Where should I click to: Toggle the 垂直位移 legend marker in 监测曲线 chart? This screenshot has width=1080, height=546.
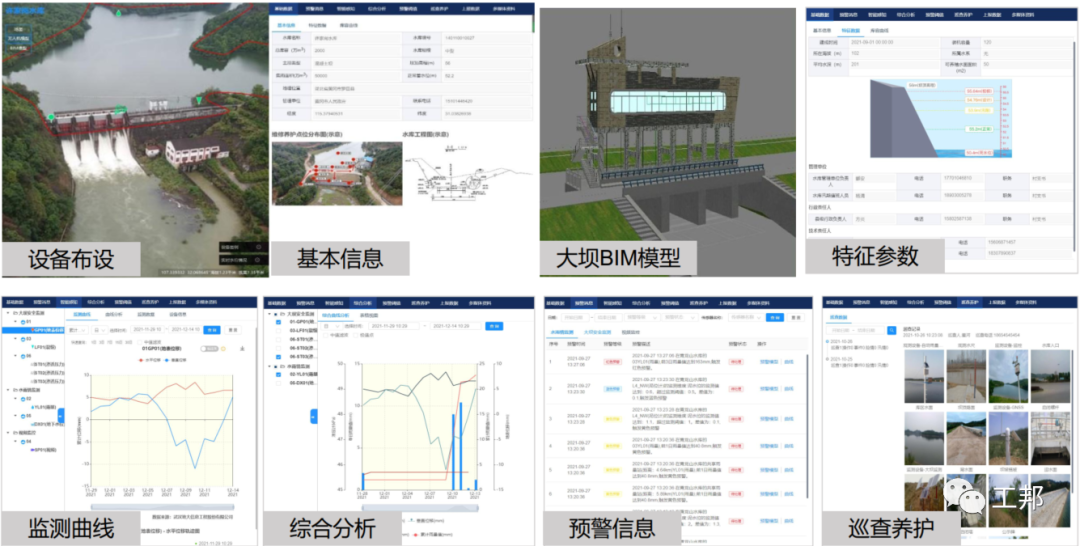coord(167,360)
